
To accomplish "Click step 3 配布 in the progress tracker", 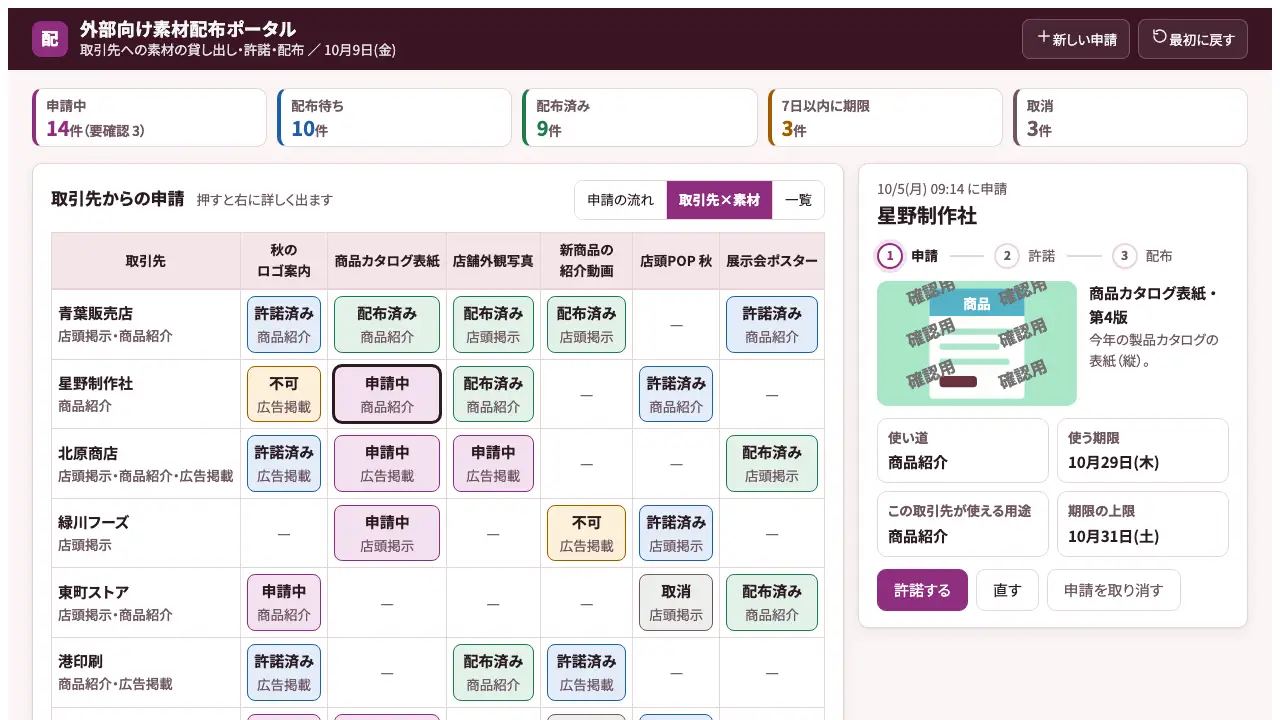I will pos(1143,256).
